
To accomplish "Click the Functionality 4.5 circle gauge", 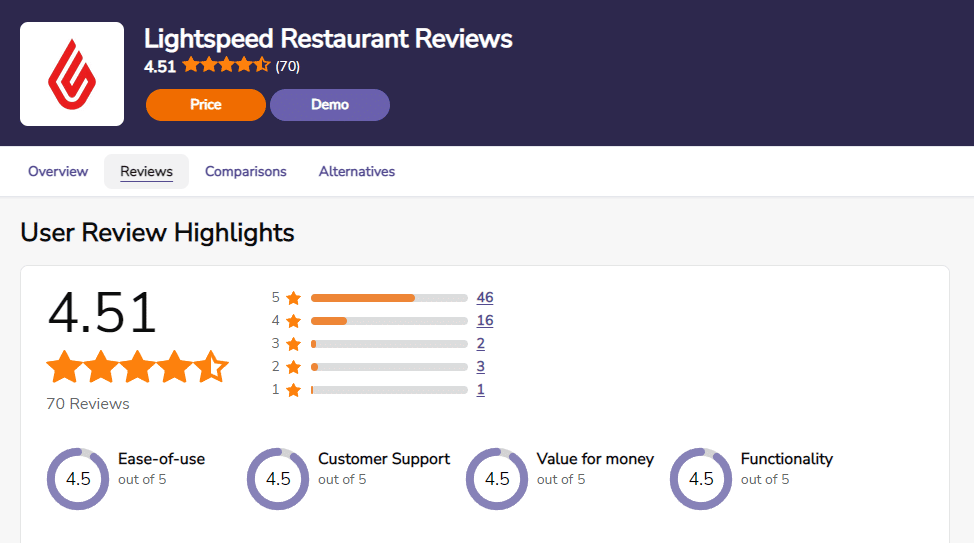I will (701, 479).
